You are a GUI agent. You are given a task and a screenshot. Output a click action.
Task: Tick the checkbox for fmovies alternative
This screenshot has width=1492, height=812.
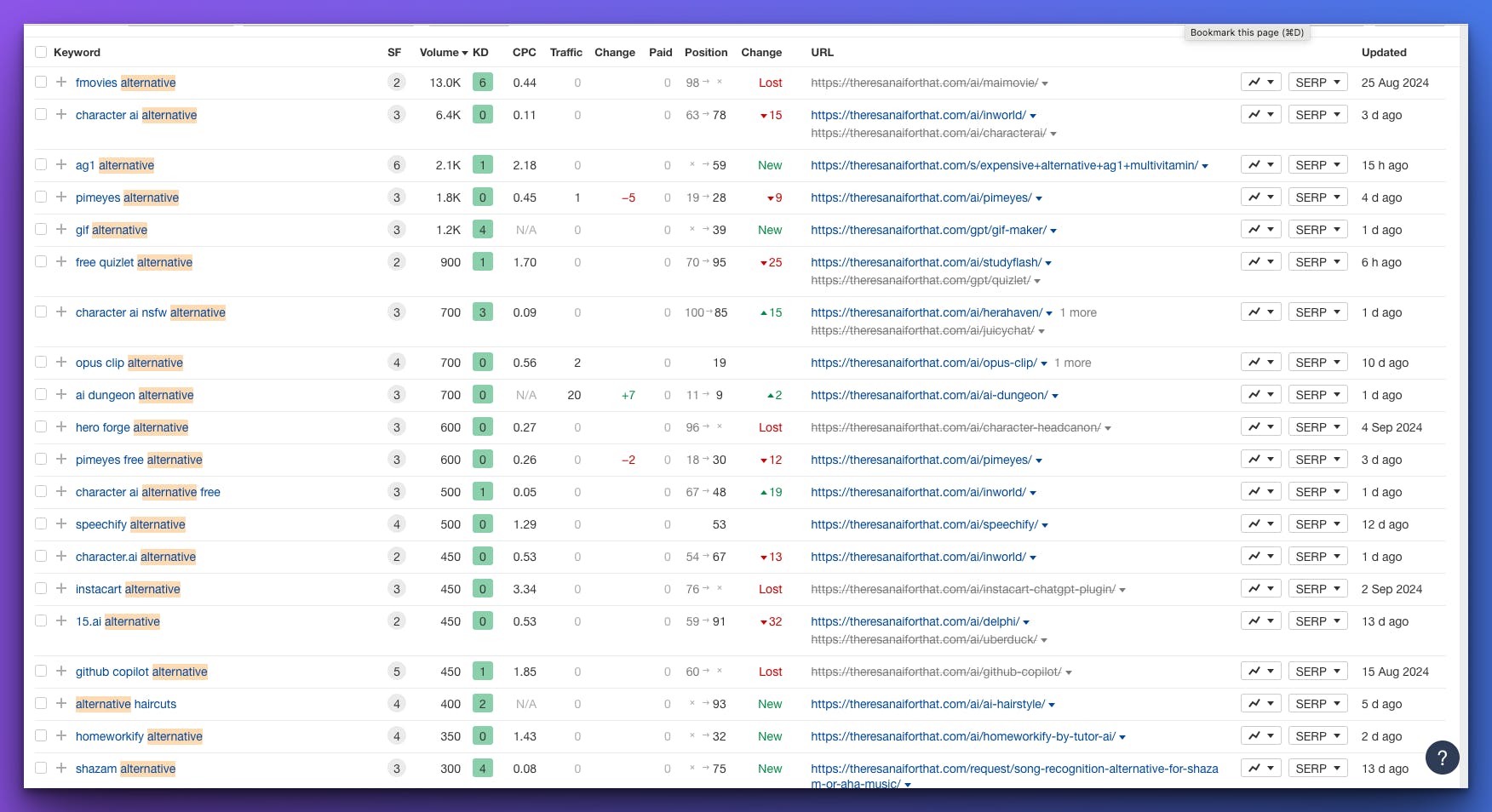[41, 83]
